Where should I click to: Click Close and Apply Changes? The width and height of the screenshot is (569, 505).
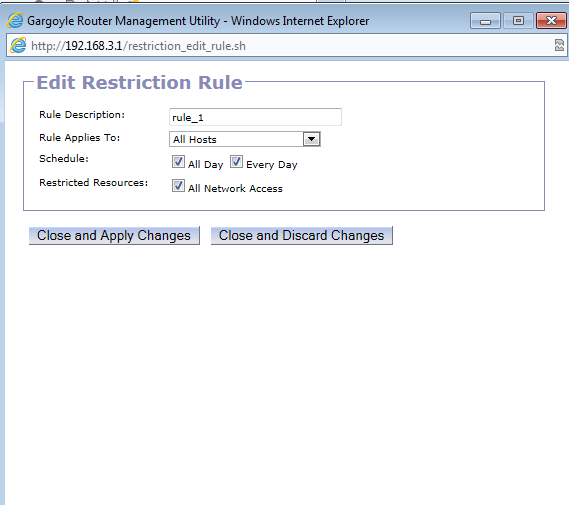point(114,235)
